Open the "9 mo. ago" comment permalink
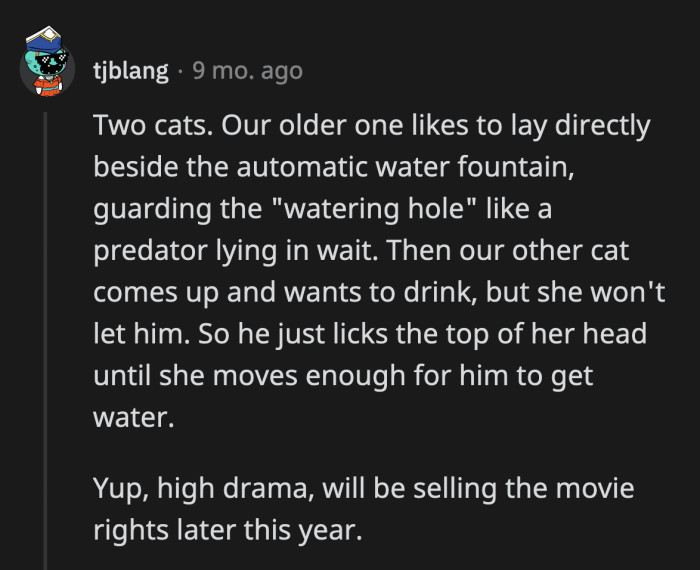 click(246, 72)
